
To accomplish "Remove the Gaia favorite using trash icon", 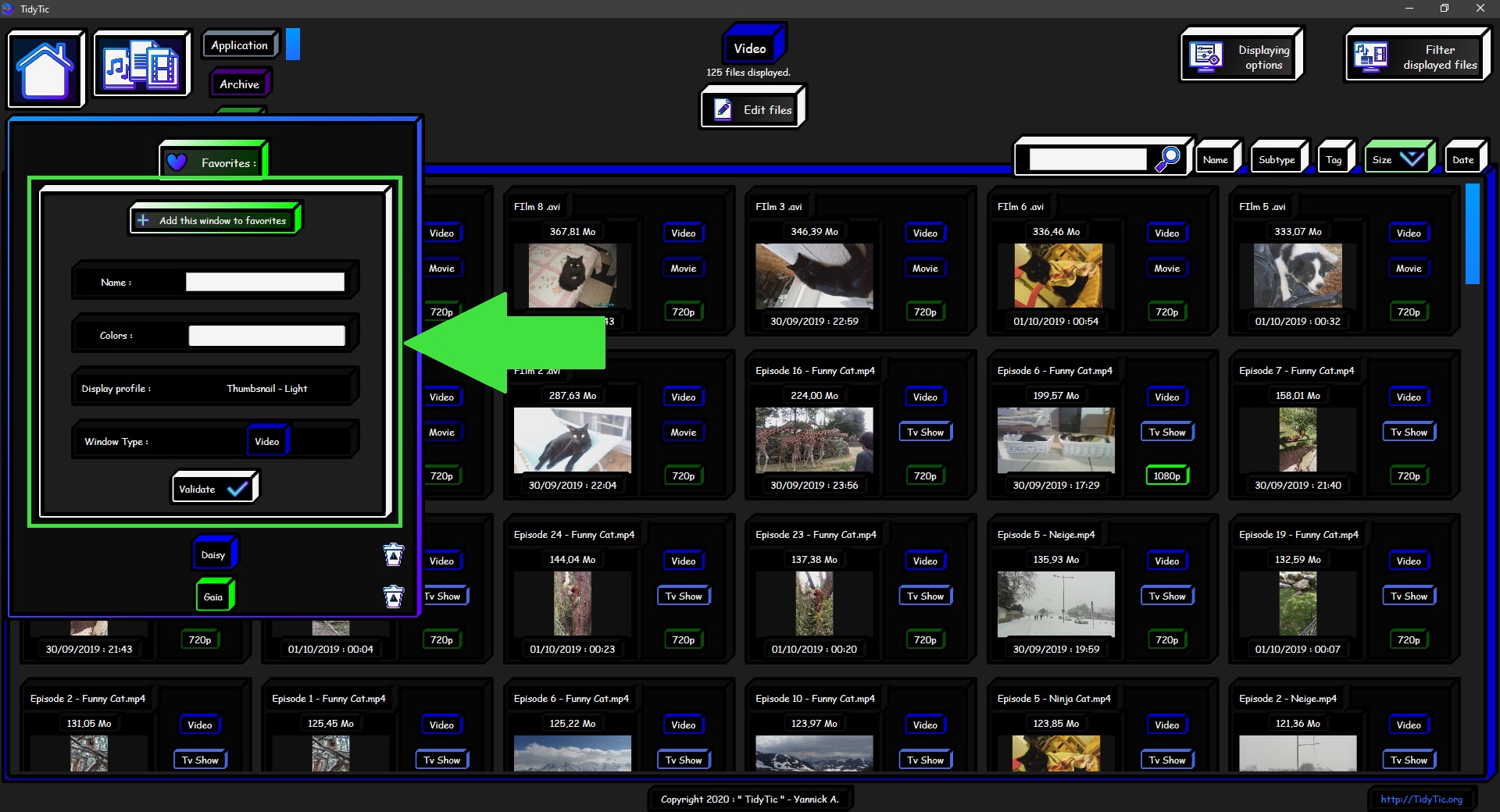I will tap(394, 597).
